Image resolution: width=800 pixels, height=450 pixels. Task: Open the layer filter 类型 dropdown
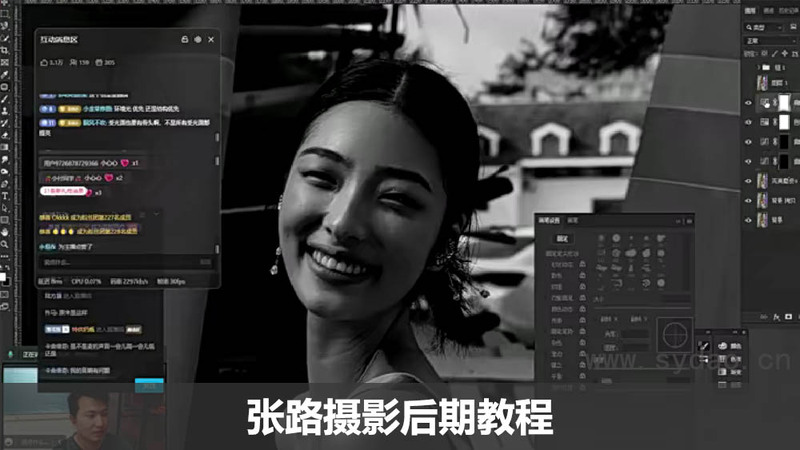tap(764, 27)
